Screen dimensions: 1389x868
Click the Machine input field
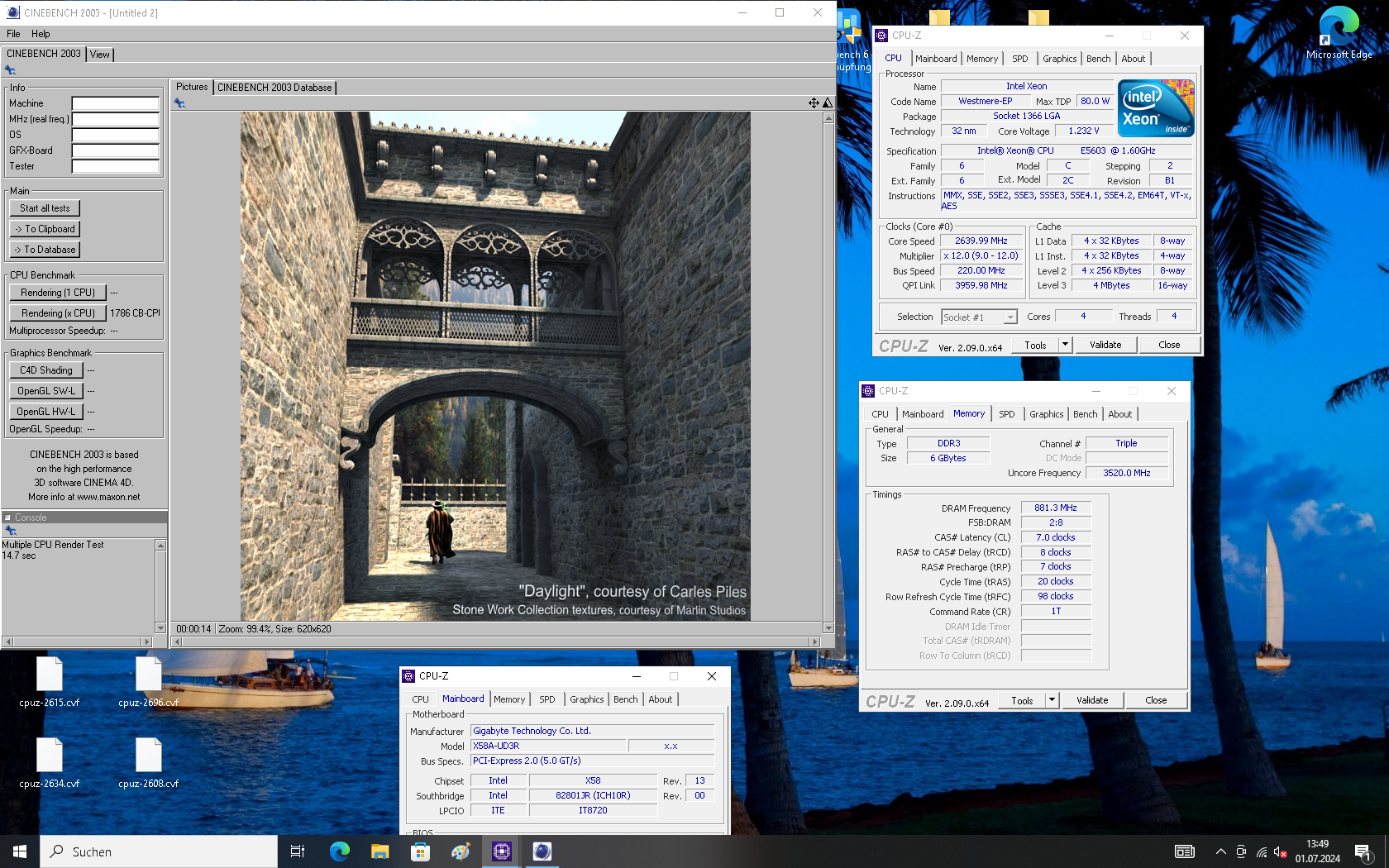(x=116, y=104)
